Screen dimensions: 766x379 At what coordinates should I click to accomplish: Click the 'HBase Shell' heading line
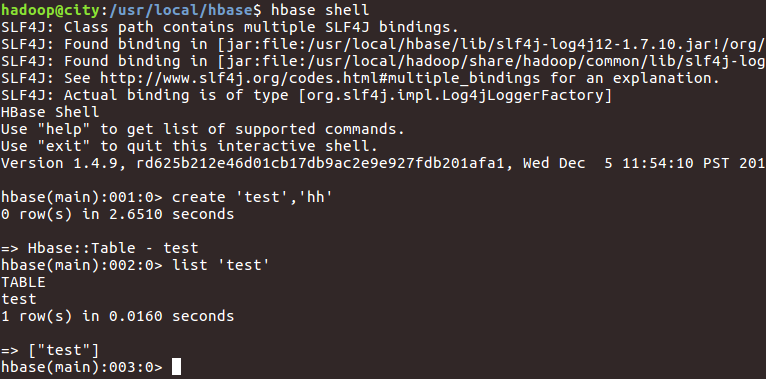coord(50,112)
